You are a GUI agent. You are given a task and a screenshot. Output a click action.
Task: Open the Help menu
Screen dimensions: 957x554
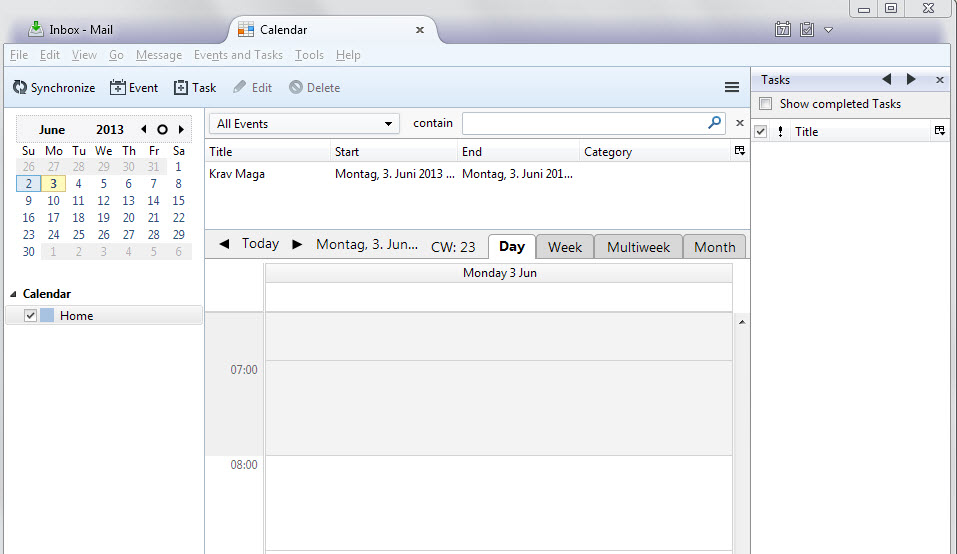click(348, 55)
